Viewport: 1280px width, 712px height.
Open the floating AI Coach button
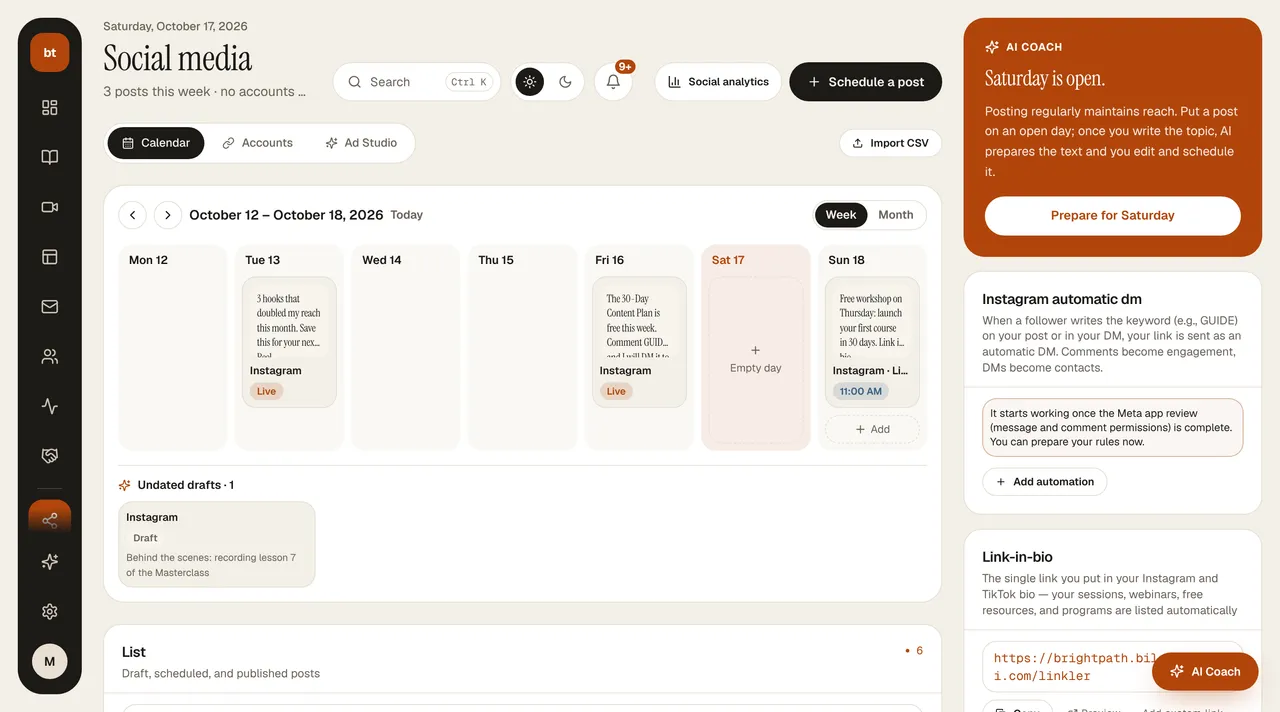pos(1205,672)
